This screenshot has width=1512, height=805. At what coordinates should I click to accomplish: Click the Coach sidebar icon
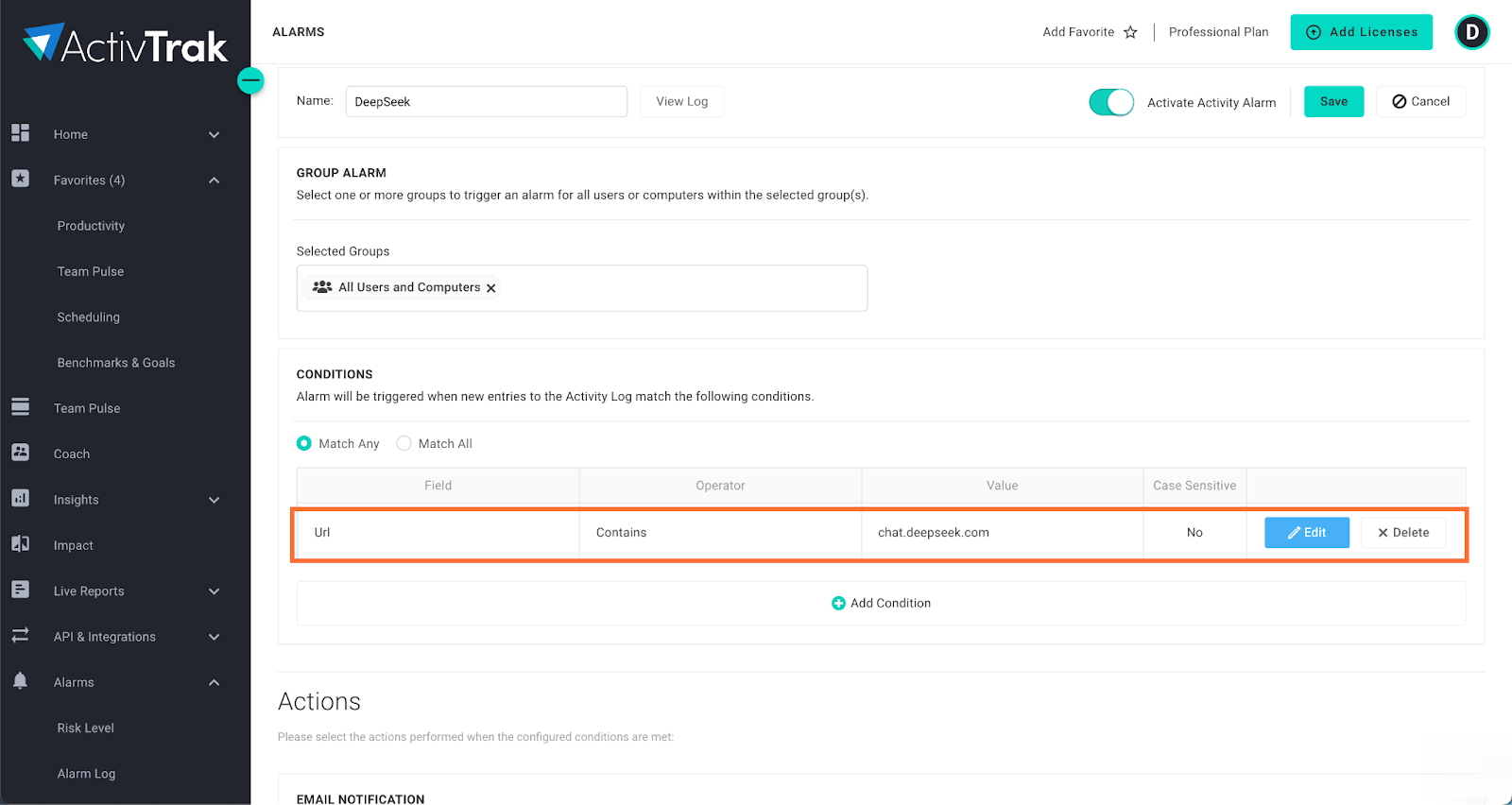point(21,453)
